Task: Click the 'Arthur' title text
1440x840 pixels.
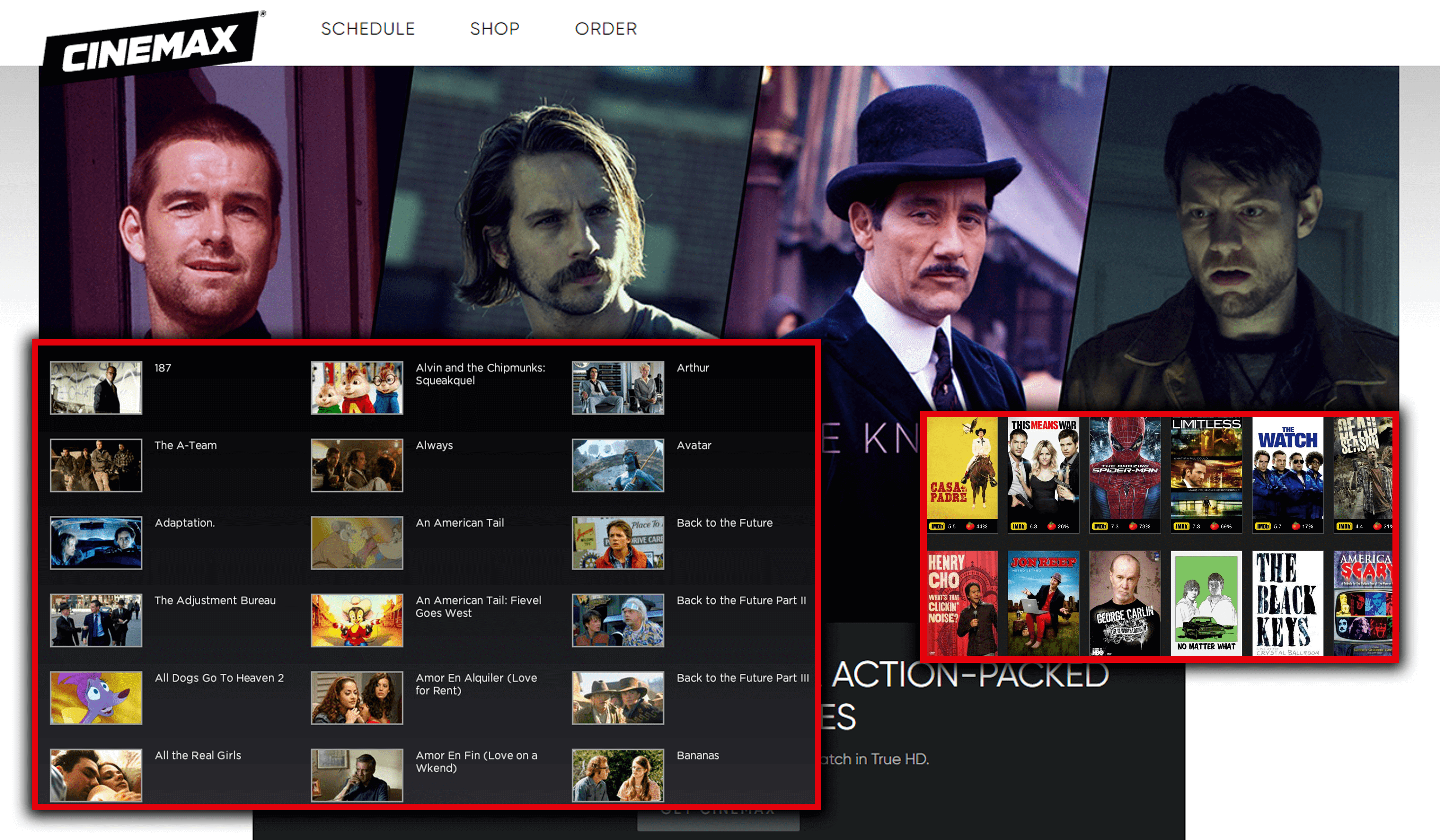Action: pyautogui.click(x=693, y=368)
